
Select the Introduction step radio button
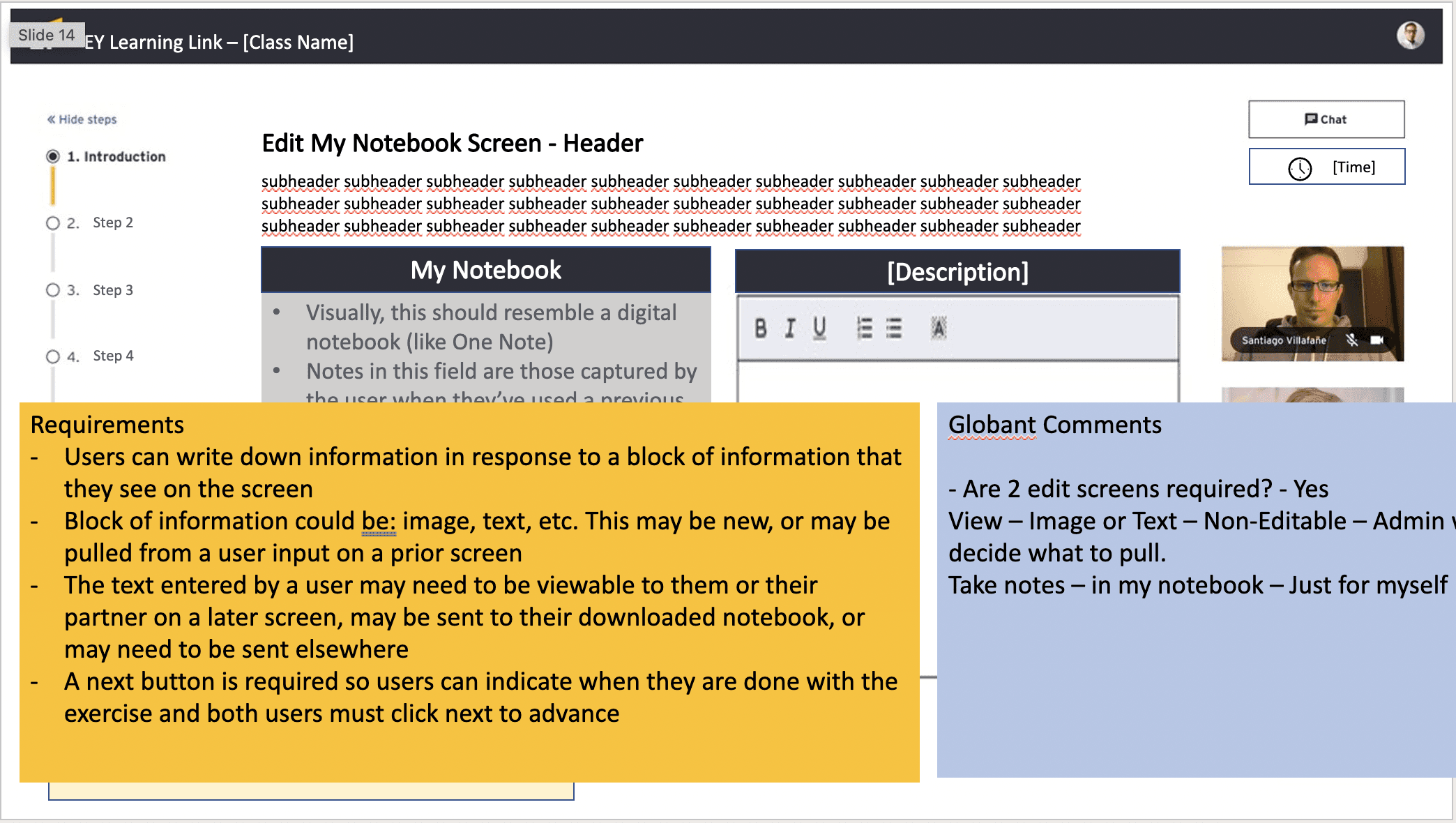point(53,156)
